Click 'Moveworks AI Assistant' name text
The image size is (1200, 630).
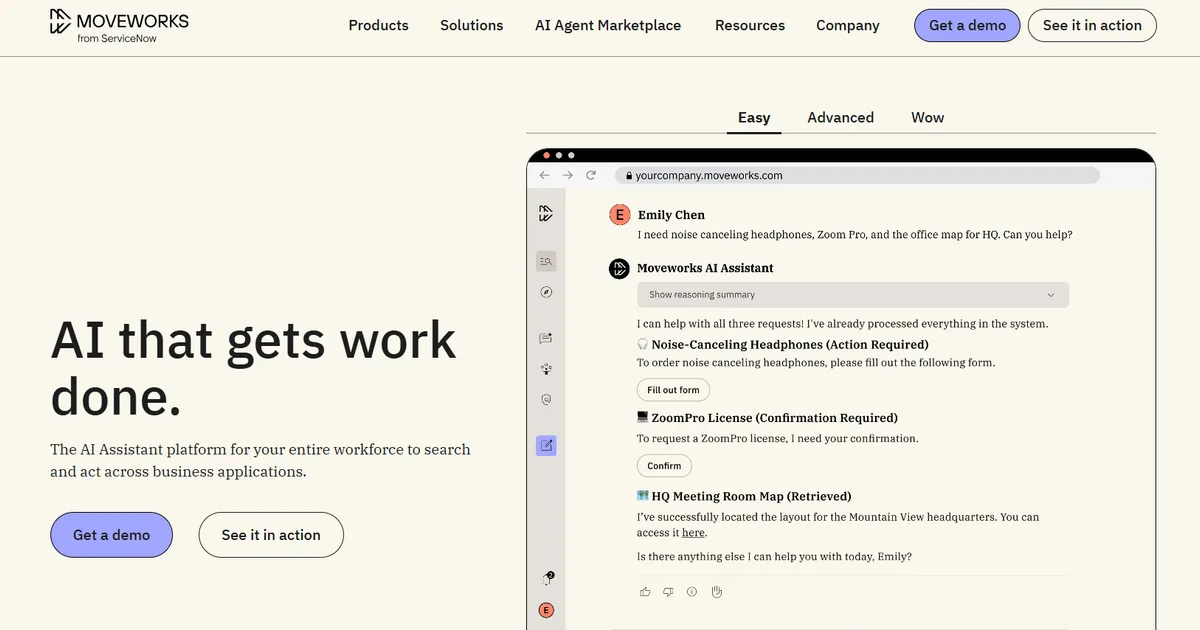pyautogui.click(x=705, y=268)
